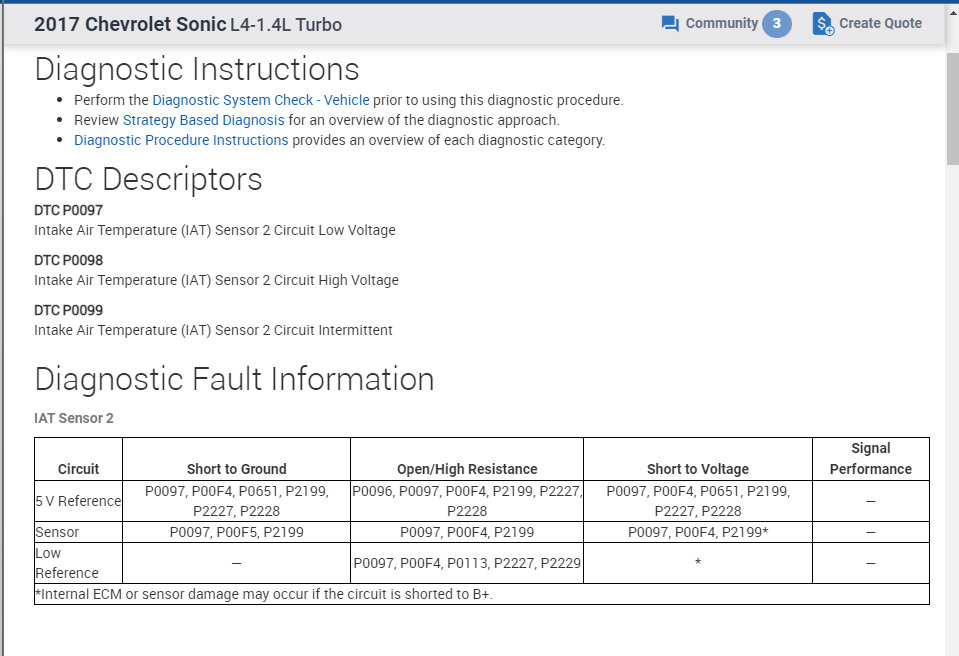Click the DTC P0098 heading
The image size is (959, 656).
(x=68, y=260)
